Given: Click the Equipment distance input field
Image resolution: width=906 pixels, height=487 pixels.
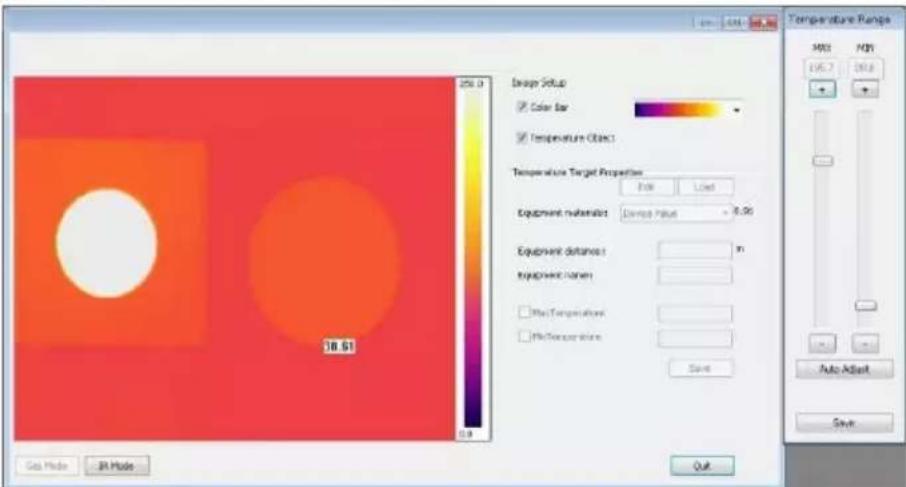Looking at the screenshot, I should tap(695, 250).
